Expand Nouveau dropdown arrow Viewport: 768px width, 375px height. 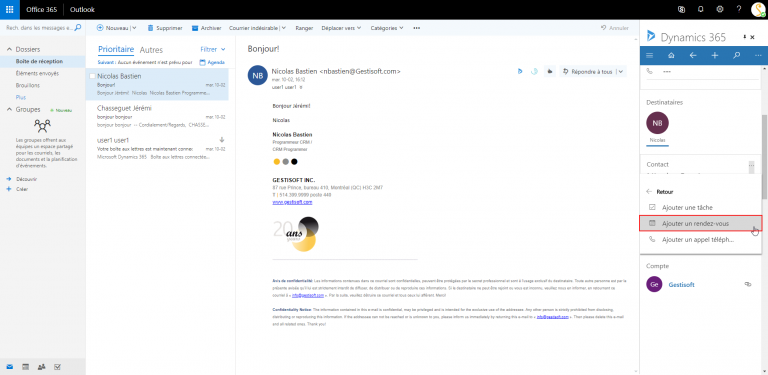pos(134,28)
